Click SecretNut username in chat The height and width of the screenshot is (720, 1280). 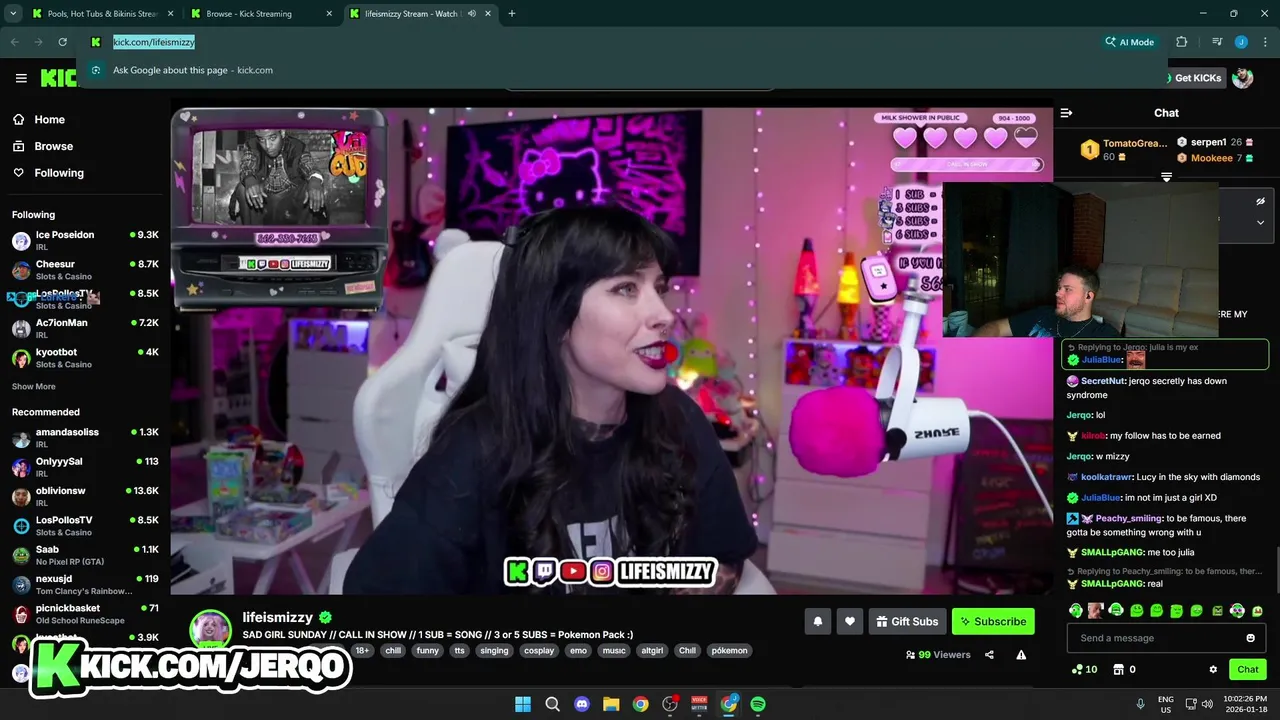tap(1103, 381)
